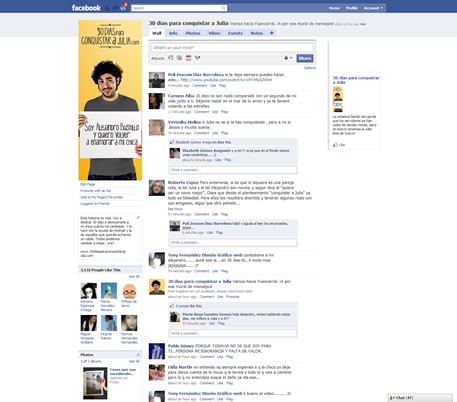Click Write a comment under Veronika Molina's post
This screenshot has width=457, height=402.
(233, 170)
